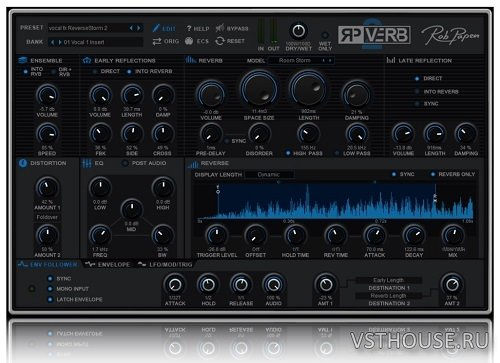The image size is (500, 363).
Task: Click the Reverse section icon
Action: click(193, 164)
